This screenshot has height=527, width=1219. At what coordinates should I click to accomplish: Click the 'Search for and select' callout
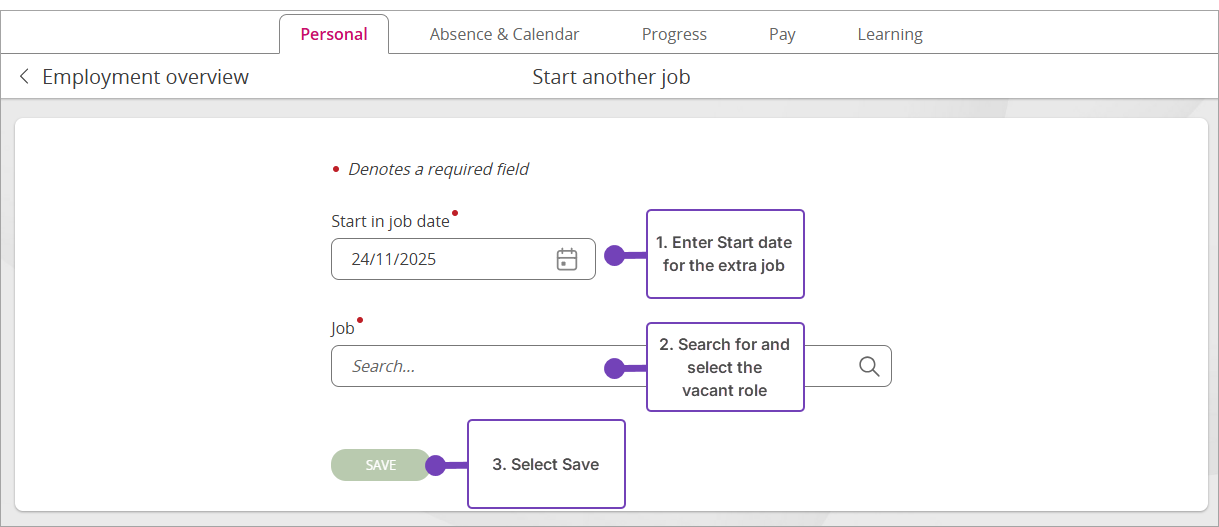[725, 367]
